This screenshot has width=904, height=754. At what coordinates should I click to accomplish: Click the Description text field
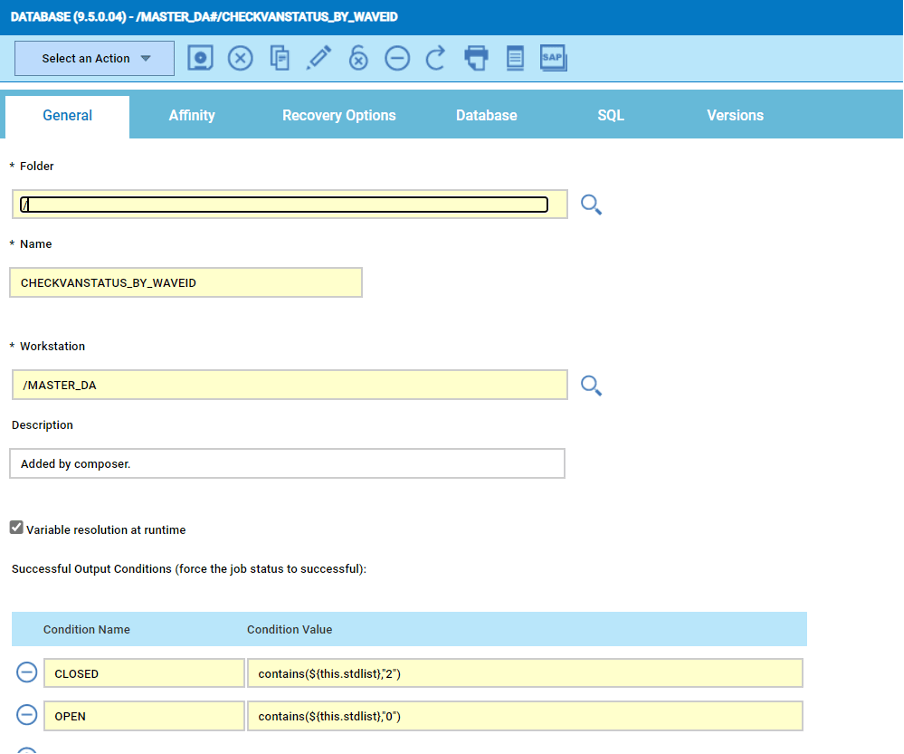[287, 464]
